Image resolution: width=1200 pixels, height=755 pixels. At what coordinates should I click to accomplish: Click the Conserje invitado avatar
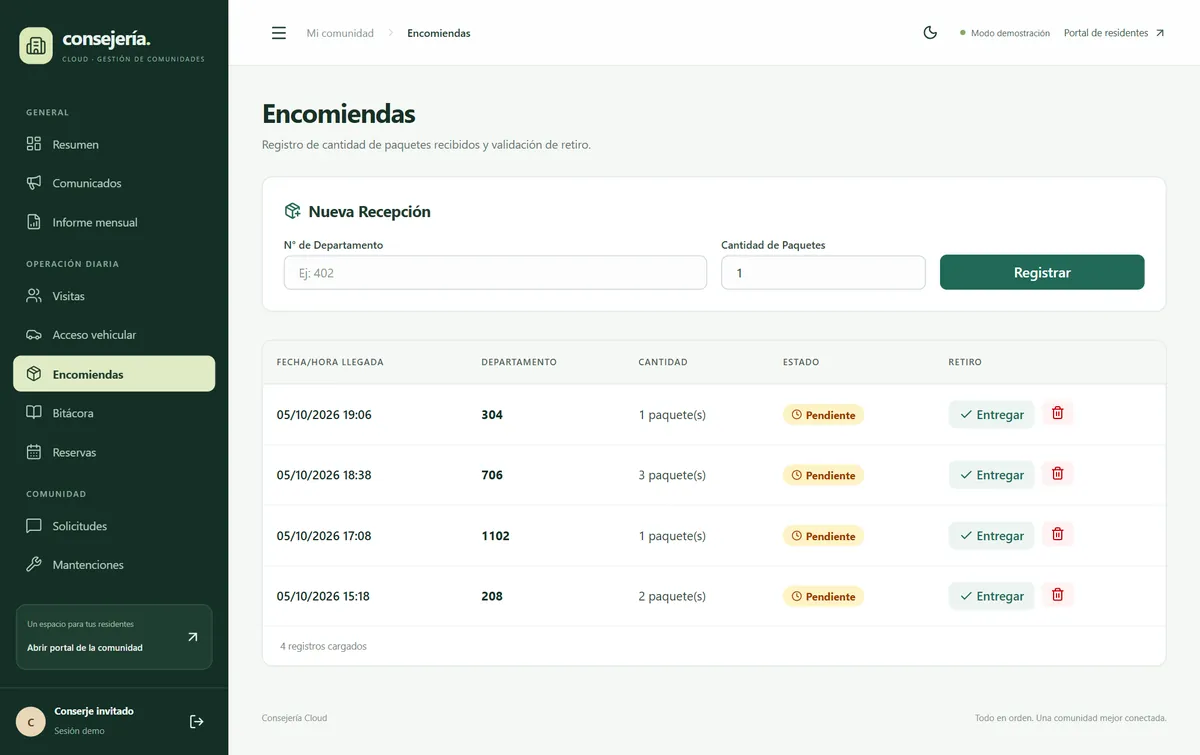pos(31,721)
